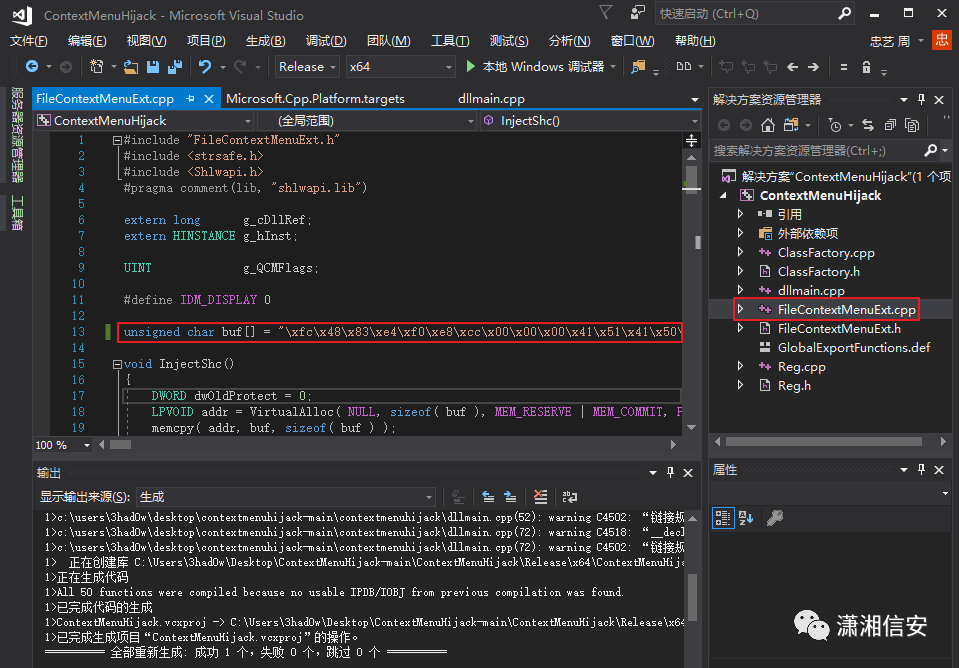Click the open file folder icon

pos(130,67)
